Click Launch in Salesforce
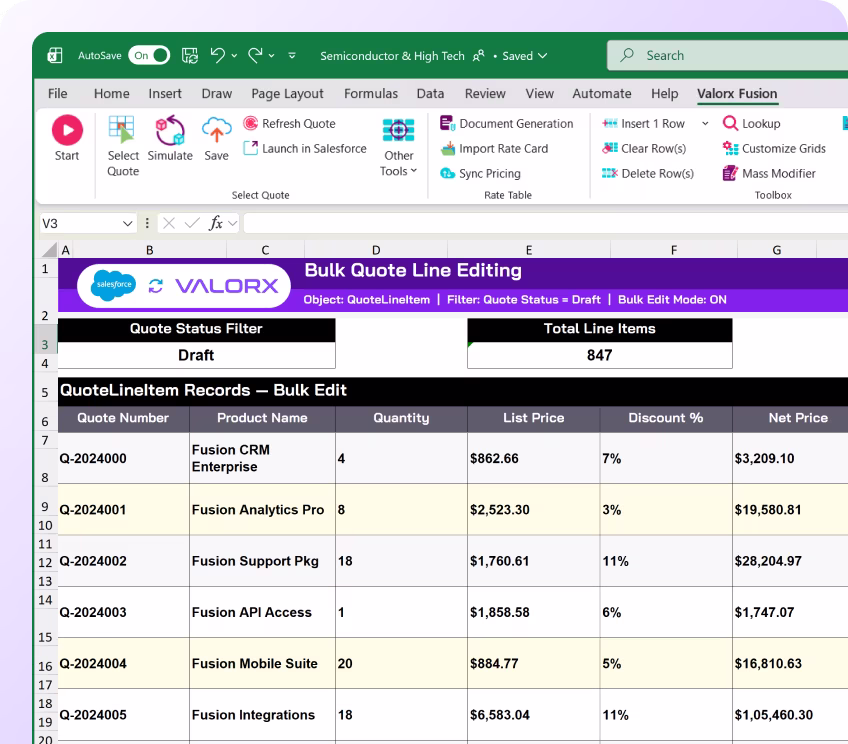 (x=305, y=148)
